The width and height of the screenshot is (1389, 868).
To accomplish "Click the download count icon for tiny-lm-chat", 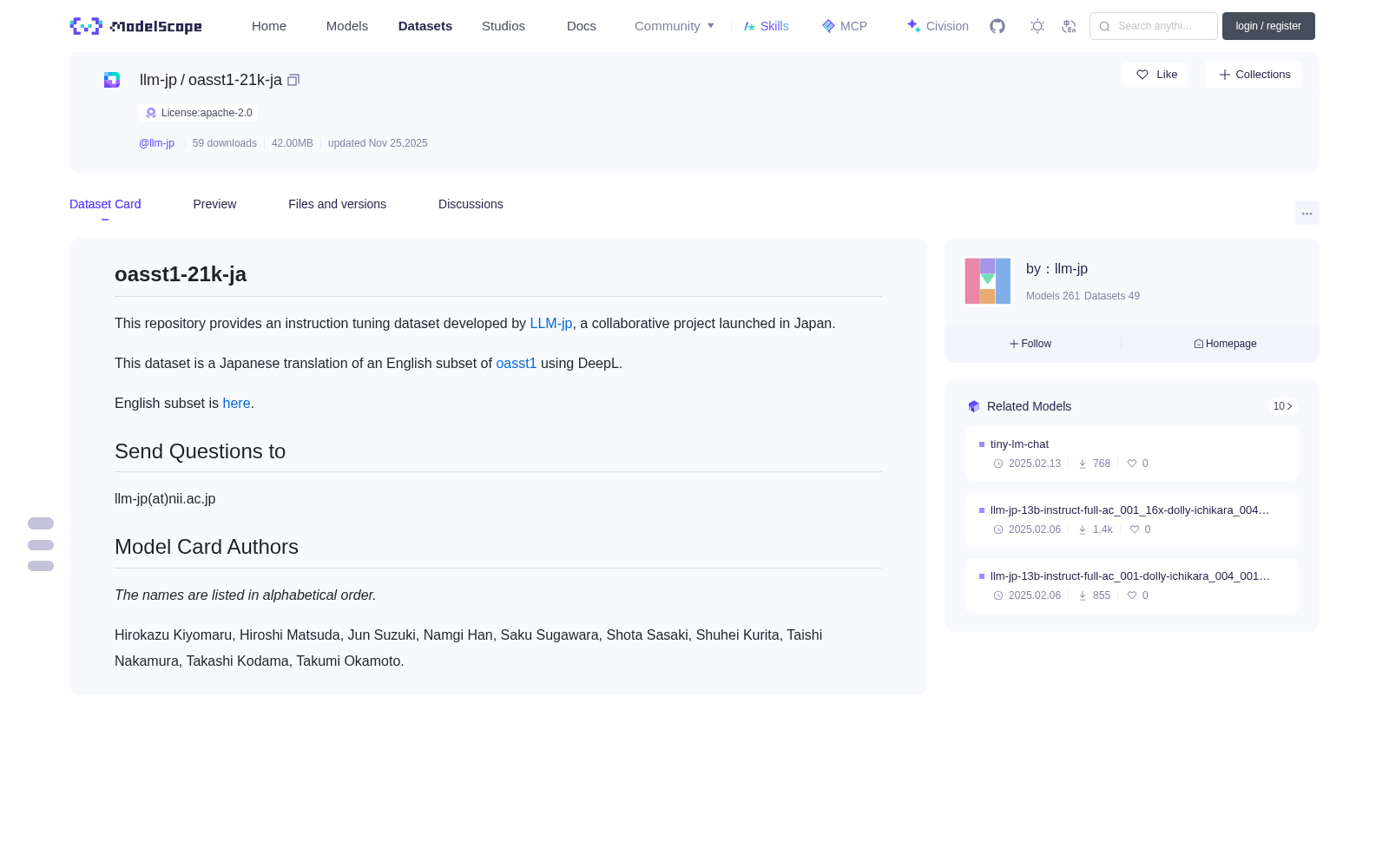I will [x=1083, y=464].
